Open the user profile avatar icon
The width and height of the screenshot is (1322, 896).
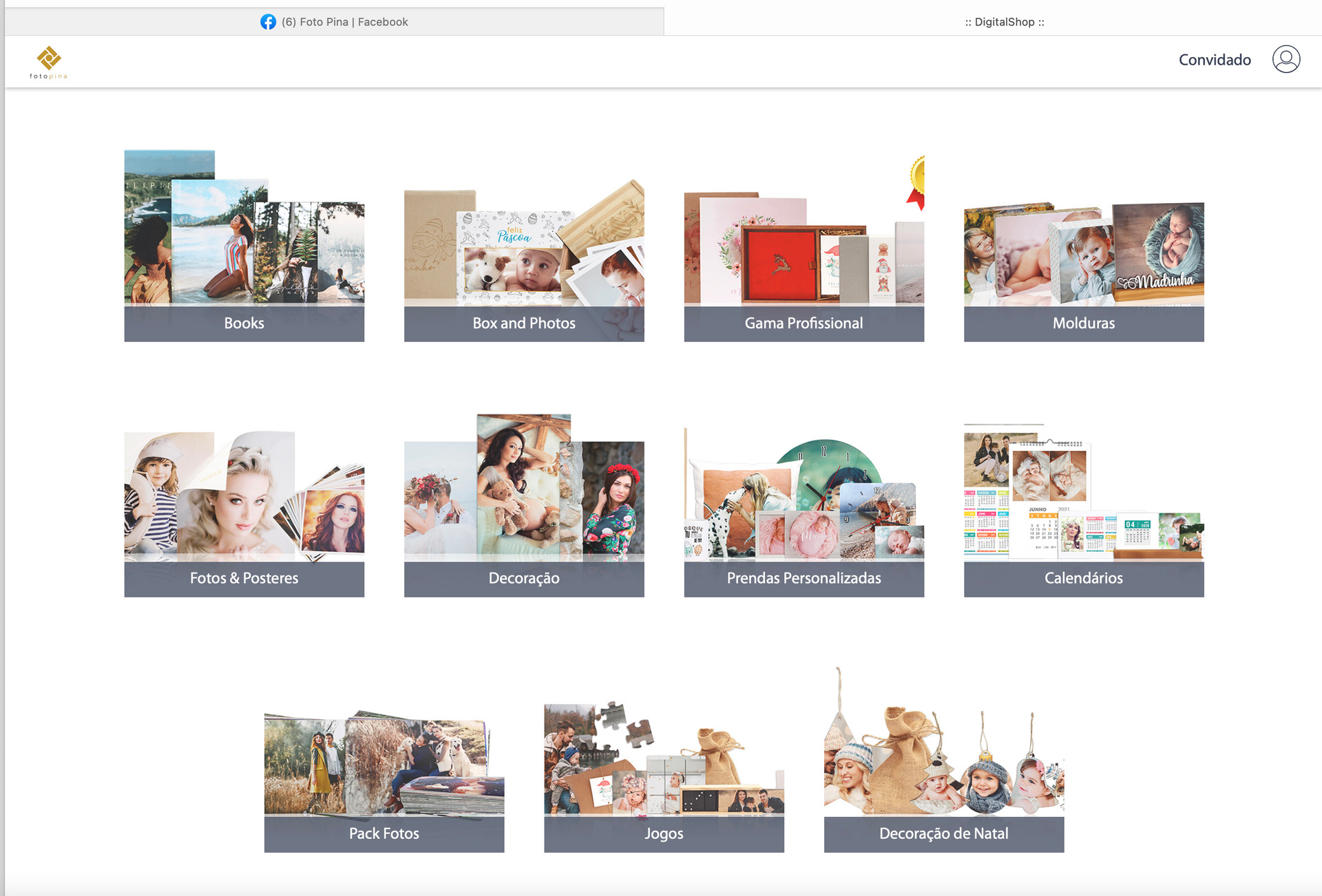pos(1286,59)
